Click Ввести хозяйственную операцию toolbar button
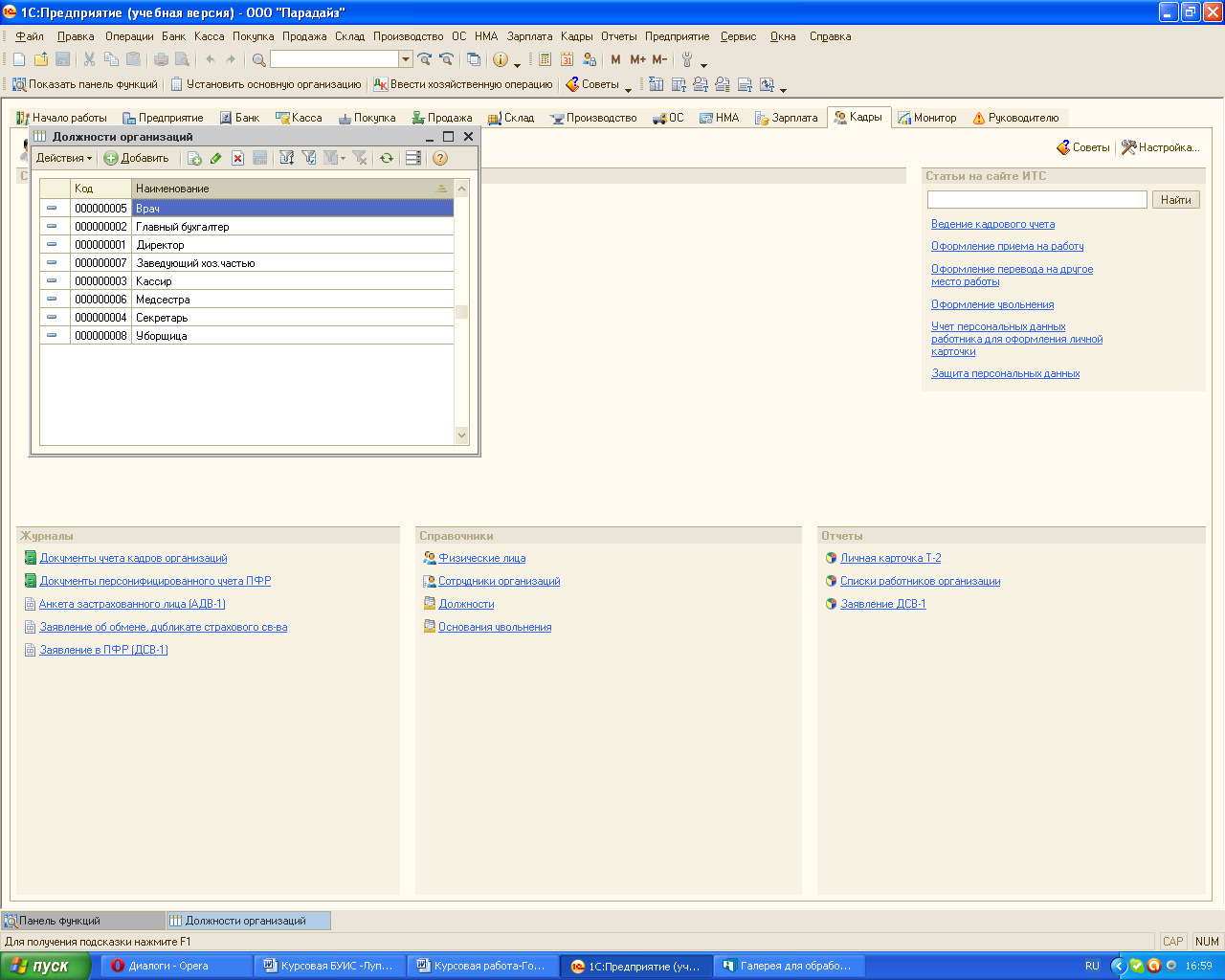 pos(463,84)
